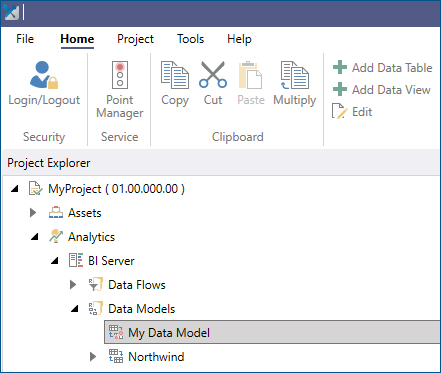Select the Data Flows tree item

tap(137, 285)
